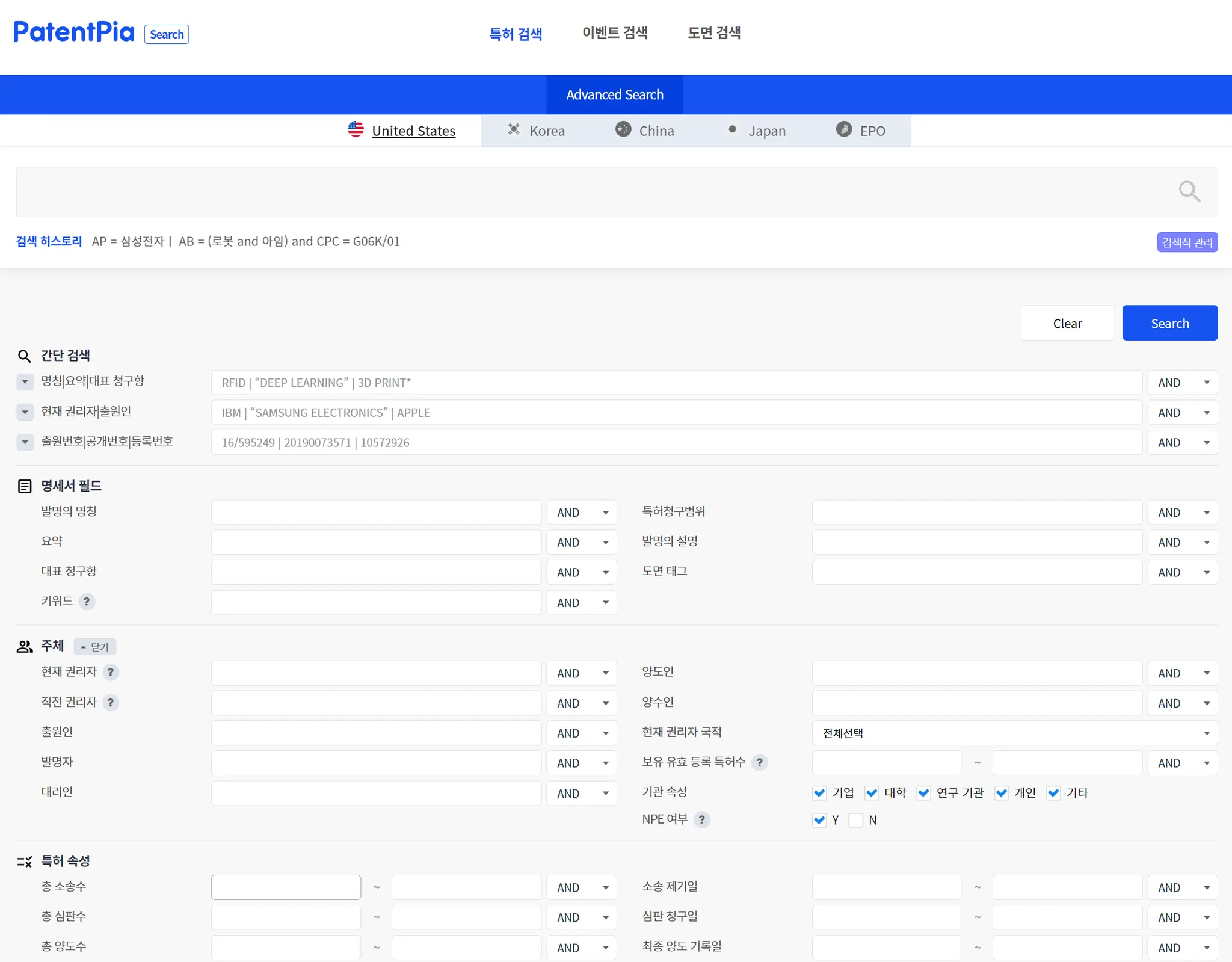Toggle the 연구 기관 checkbox

coord(923,792)
